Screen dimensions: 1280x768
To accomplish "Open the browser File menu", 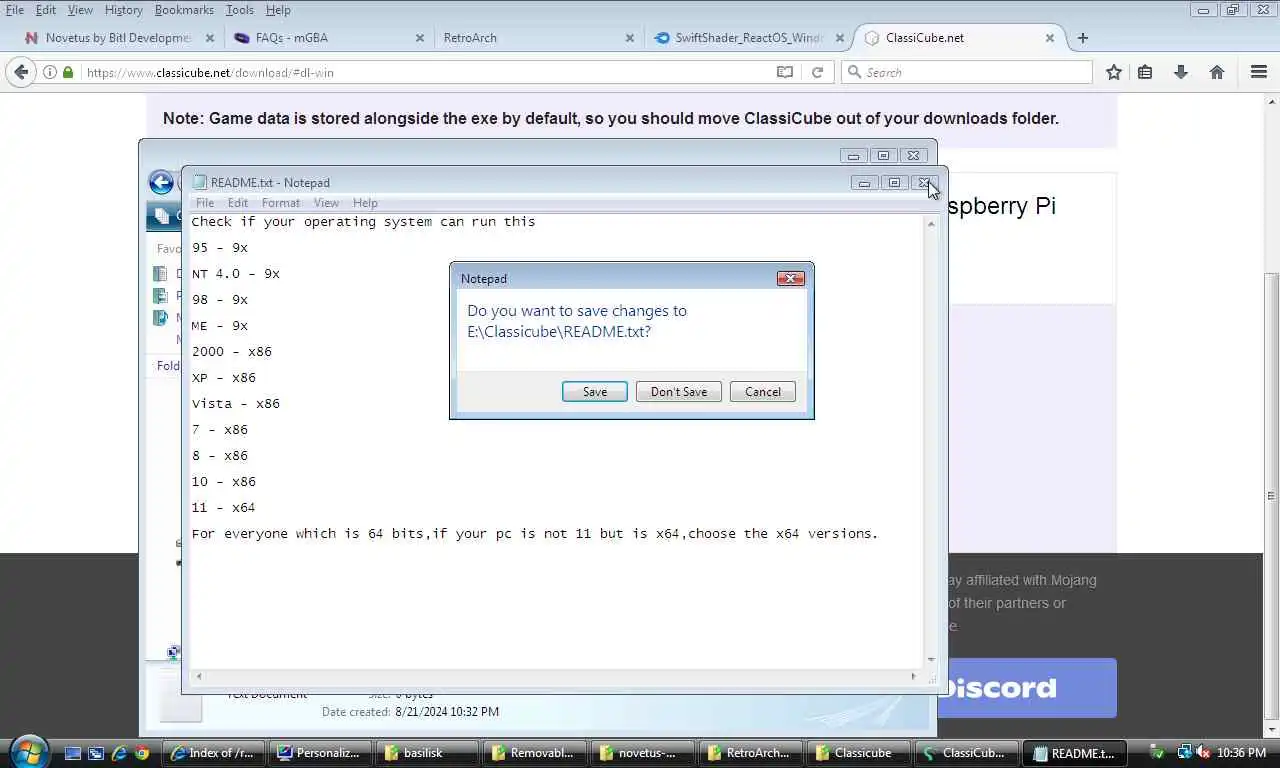I will point(14,10).
